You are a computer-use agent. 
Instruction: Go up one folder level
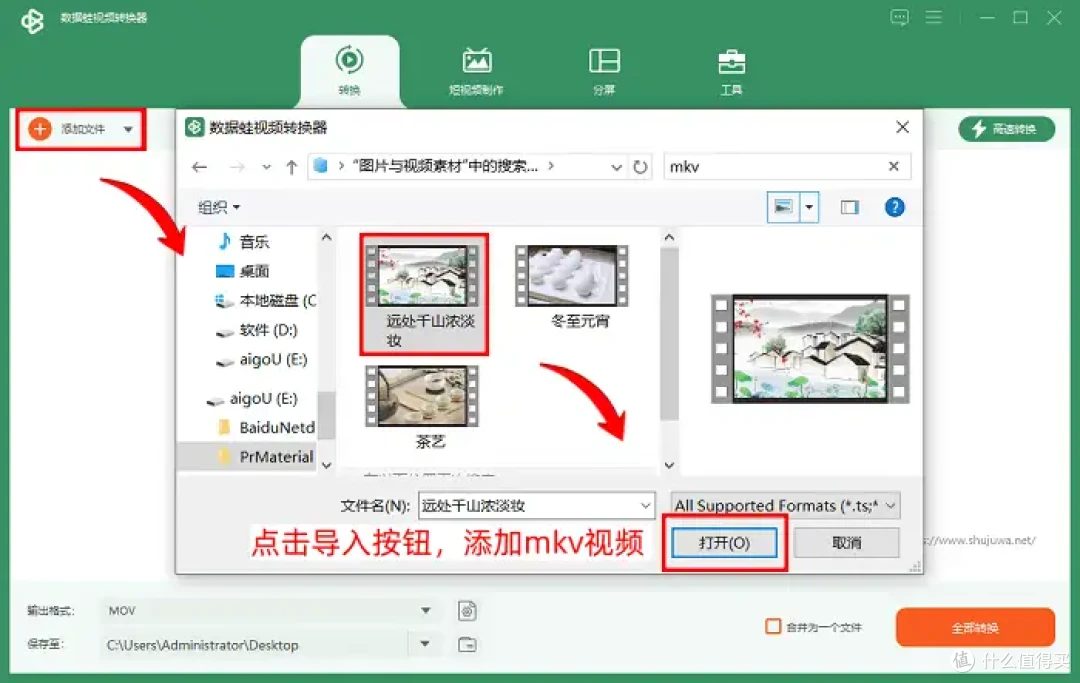(291, 167)
